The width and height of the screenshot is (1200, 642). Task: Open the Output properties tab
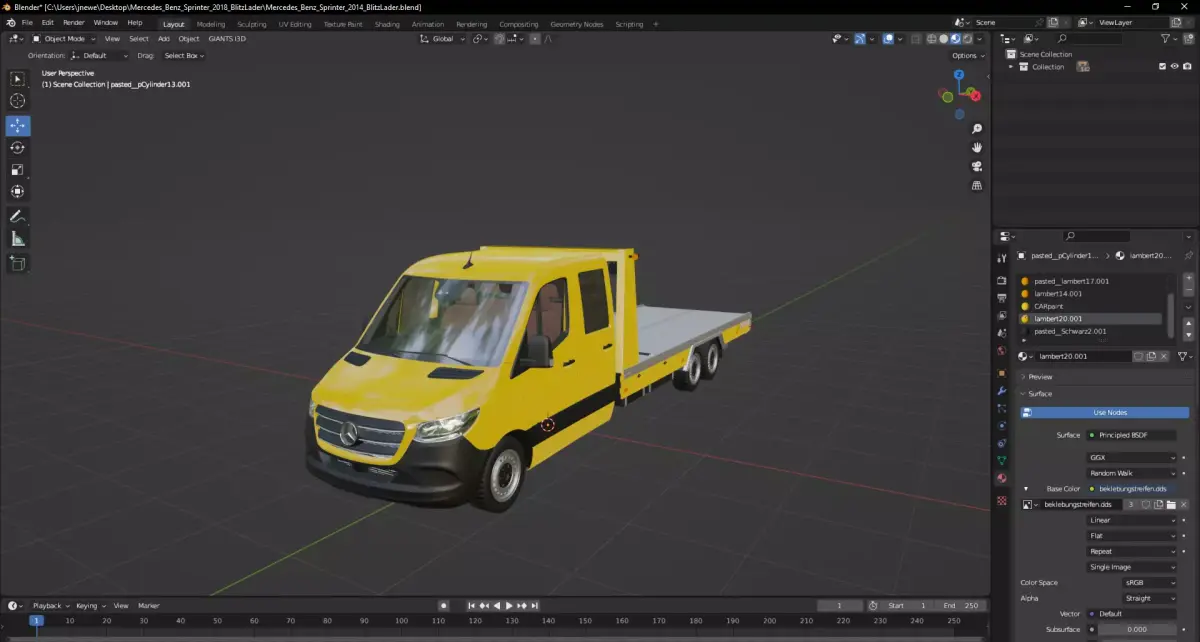tap(1002, 298)
